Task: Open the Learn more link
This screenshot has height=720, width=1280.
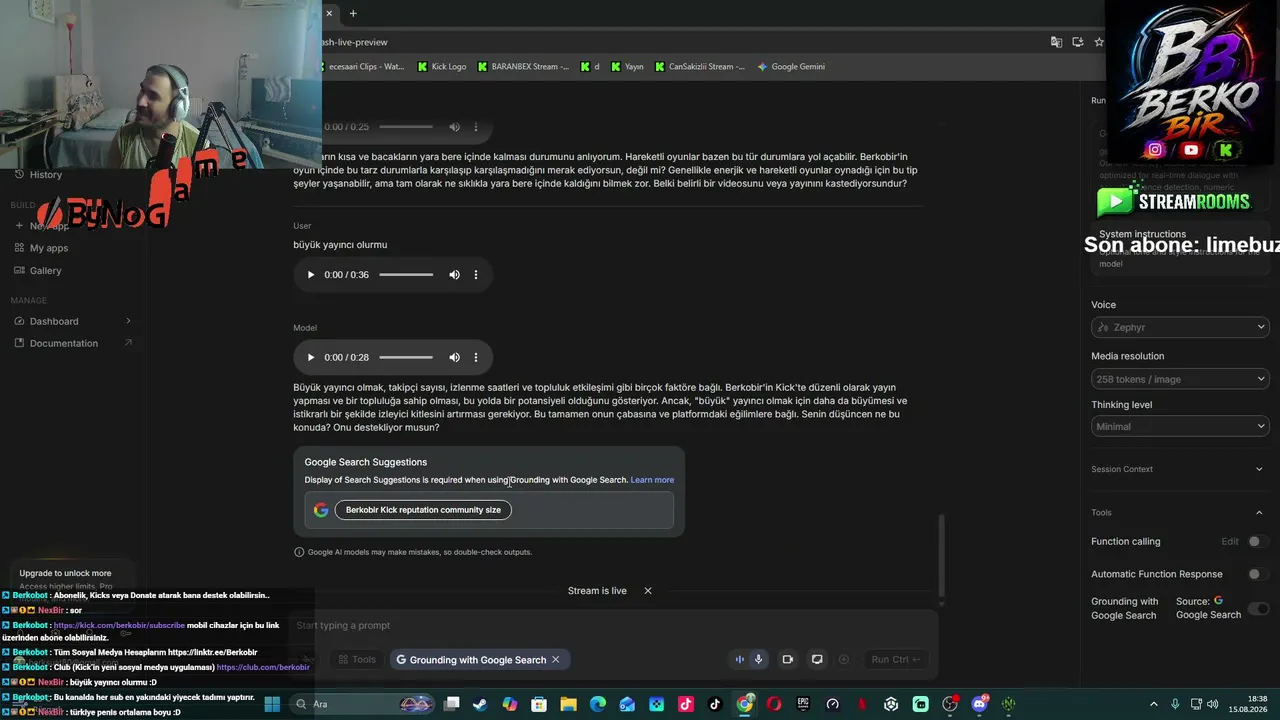Action: 652,480
